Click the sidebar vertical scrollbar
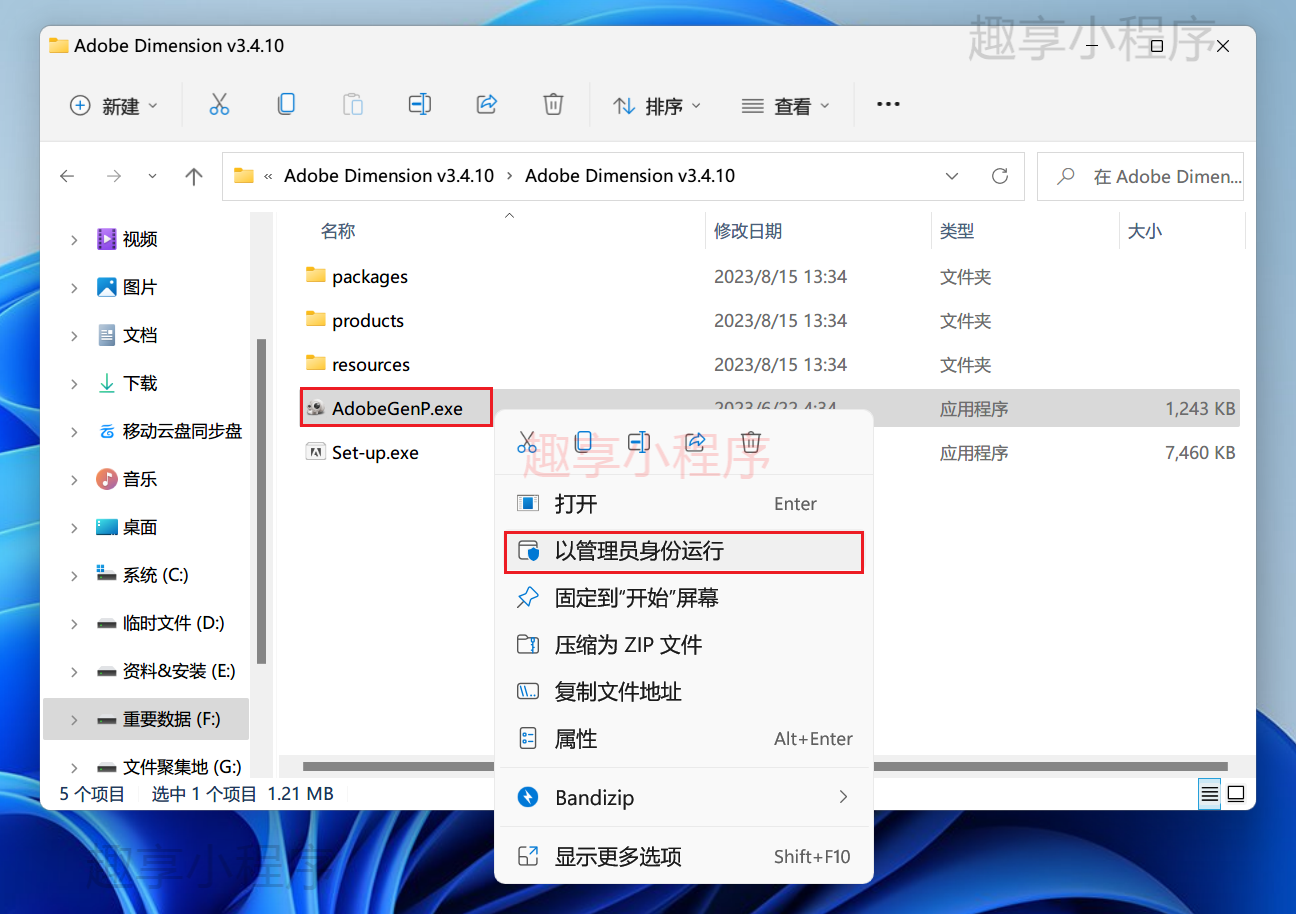The image size is (1296, 914). tap(262, 500)
